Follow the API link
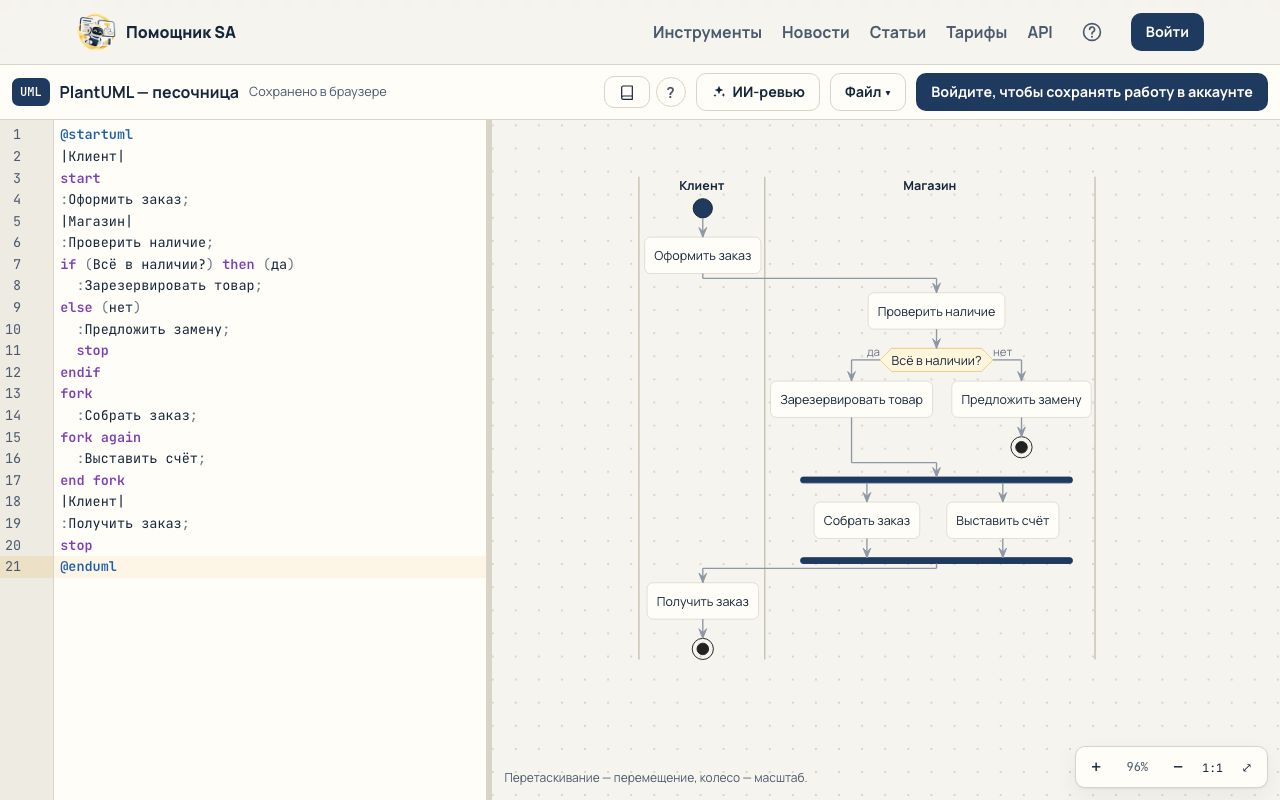 [1040, 32]
